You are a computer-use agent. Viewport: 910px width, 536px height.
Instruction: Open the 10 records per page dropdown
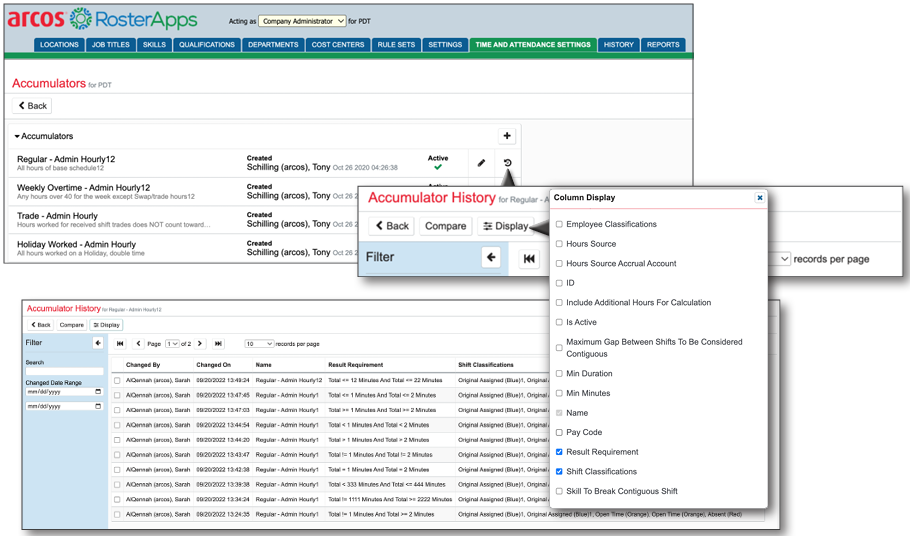(259, 343)
